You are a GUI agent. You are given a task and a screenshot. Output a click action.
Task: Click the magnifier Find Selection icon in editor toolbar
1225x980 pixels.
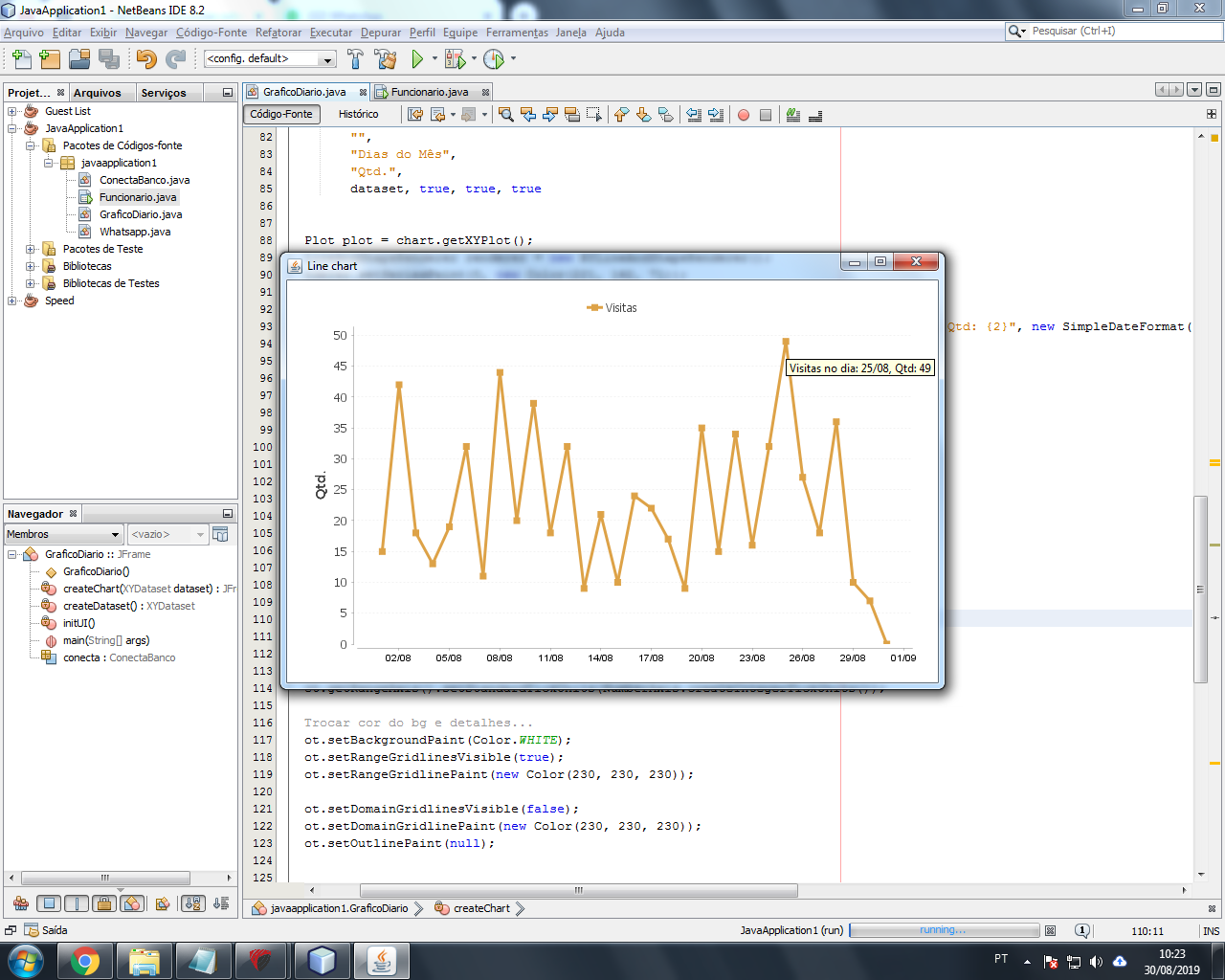[505, 115]
